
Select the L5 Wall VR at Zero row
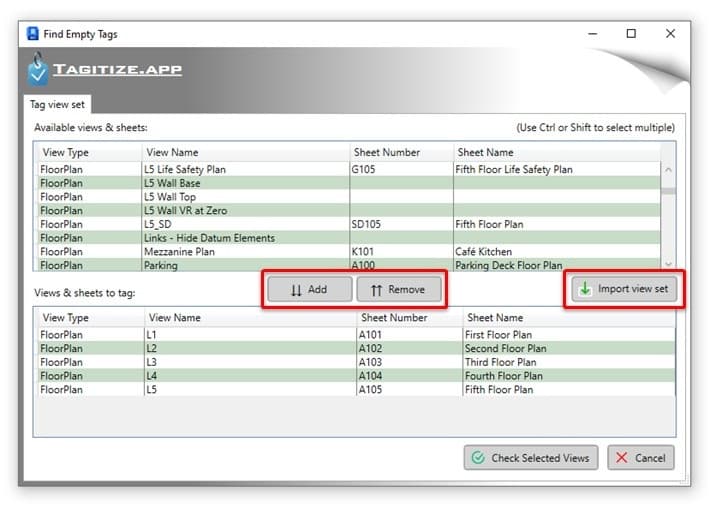[x=348, y=210]
